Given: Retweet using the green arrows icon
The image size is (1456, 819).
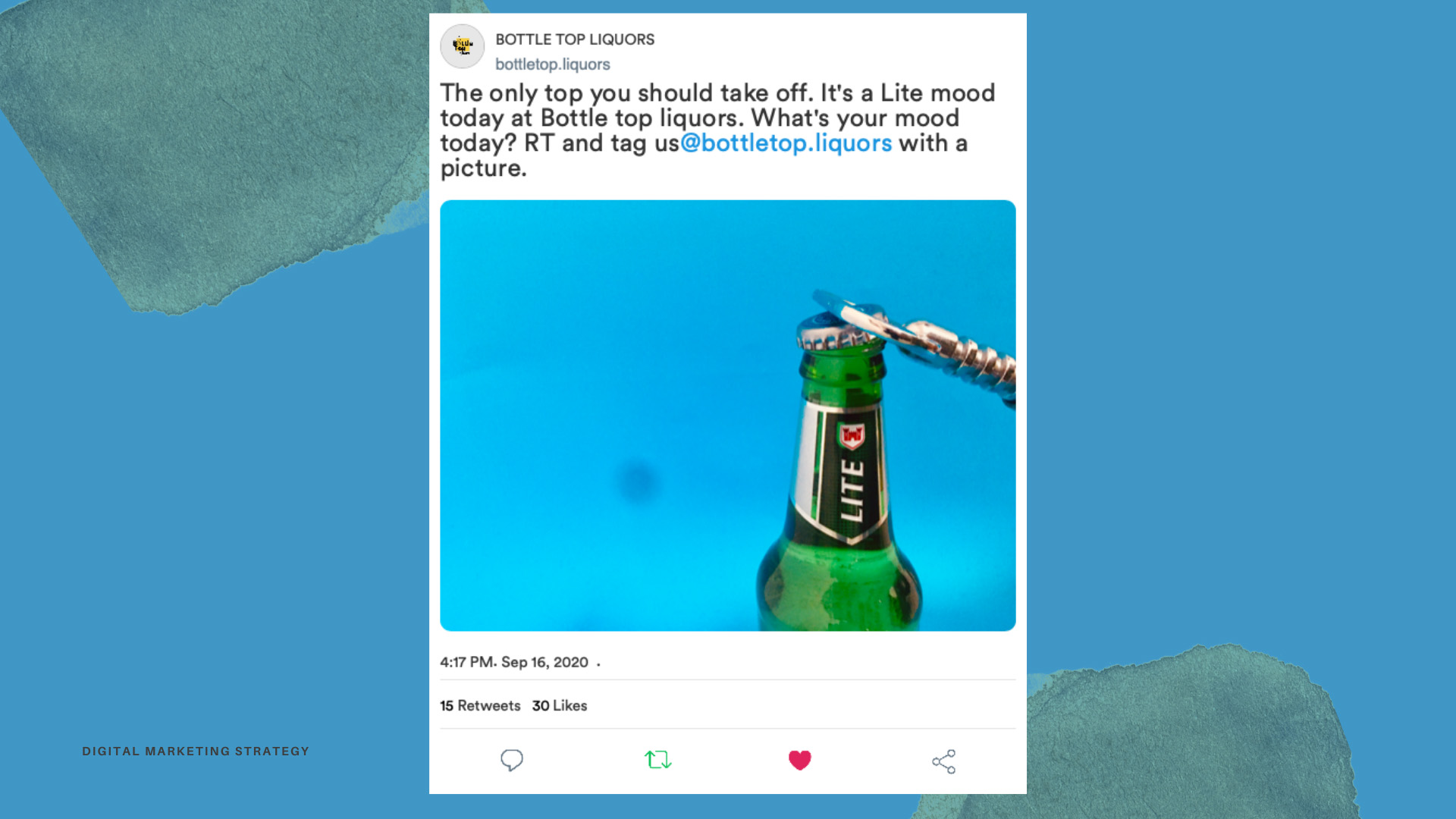Looking at the screenshot, I should (657, 760).
